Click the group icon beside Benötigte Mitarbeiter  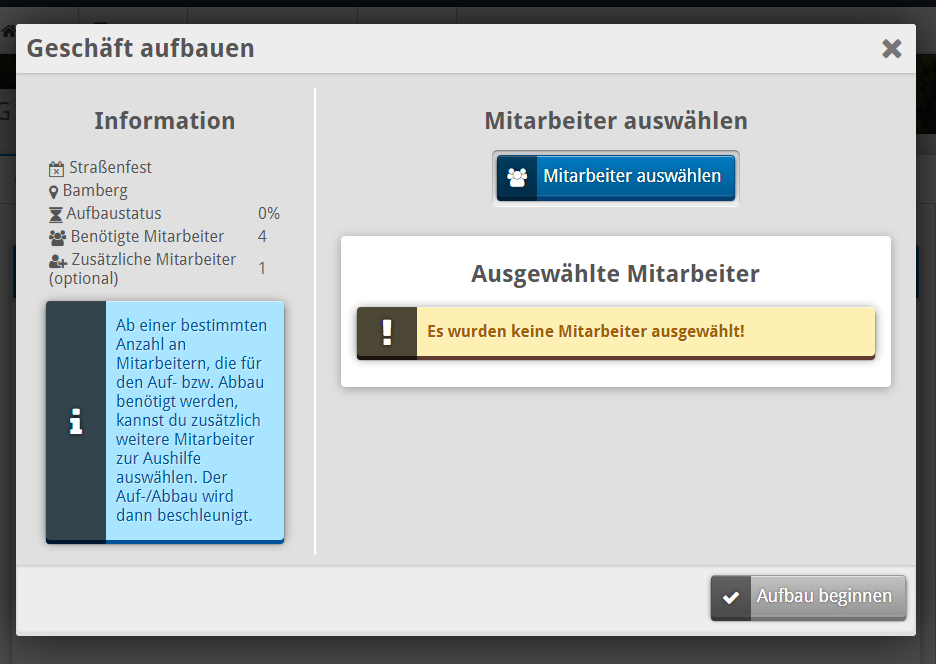[57, 237]
